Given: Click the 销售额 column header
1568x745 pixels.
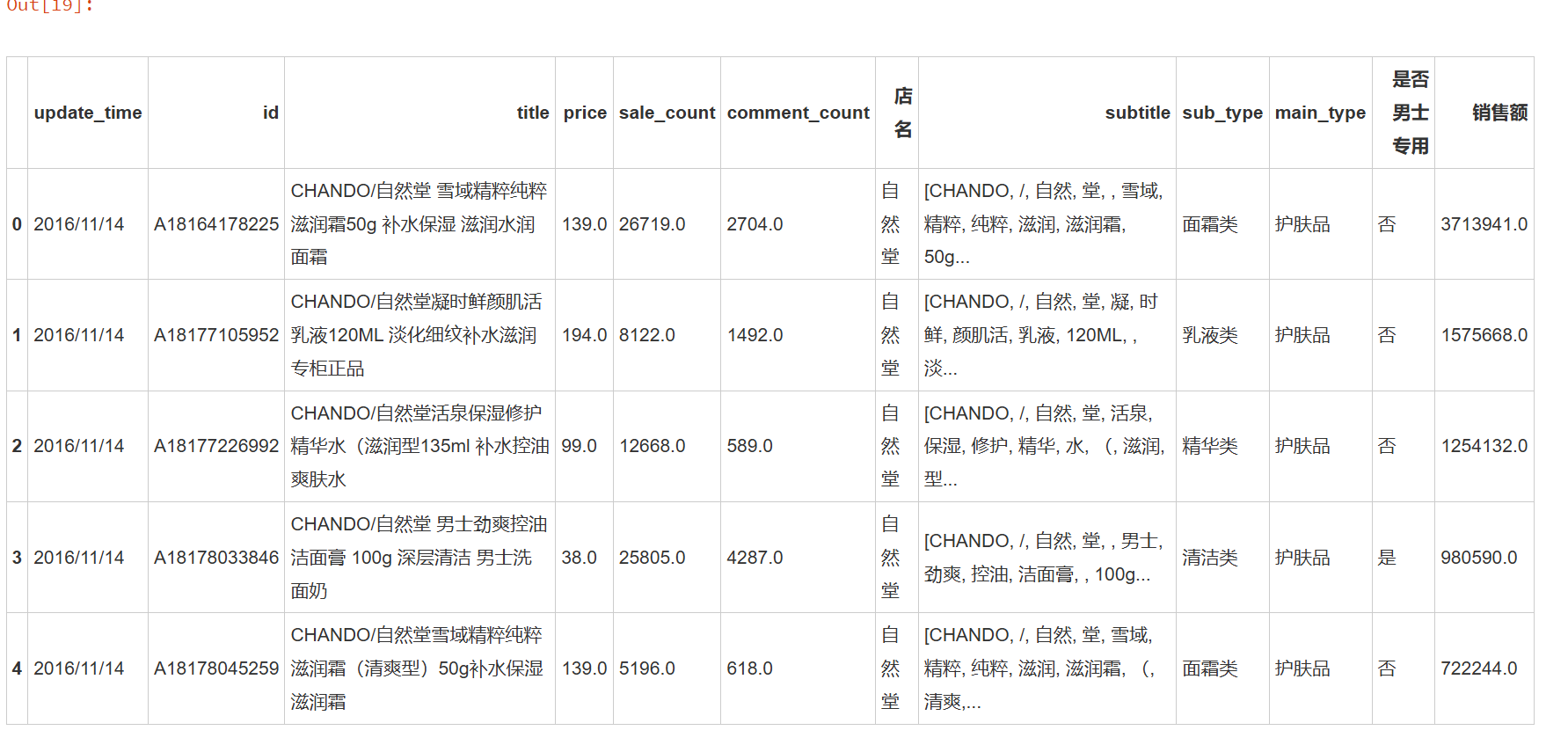Looking at the screenshot, I should point(1499,113).
